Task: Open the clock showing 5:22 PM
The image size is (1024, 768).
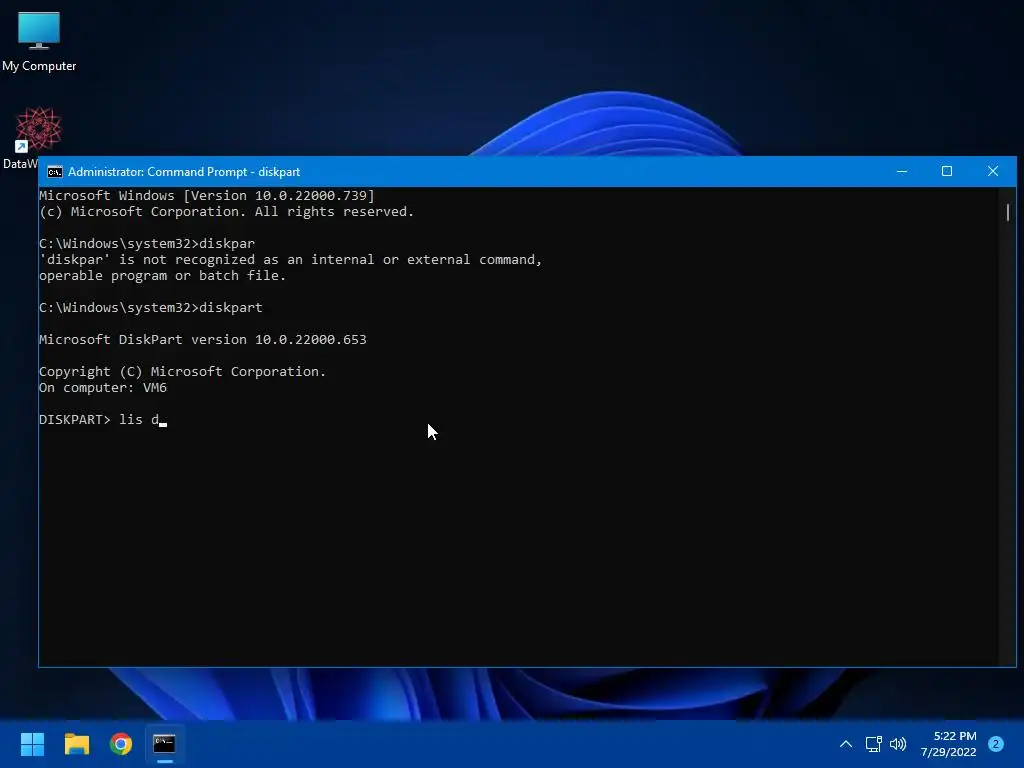Action: pyautogui.click(x=948, y=744)
